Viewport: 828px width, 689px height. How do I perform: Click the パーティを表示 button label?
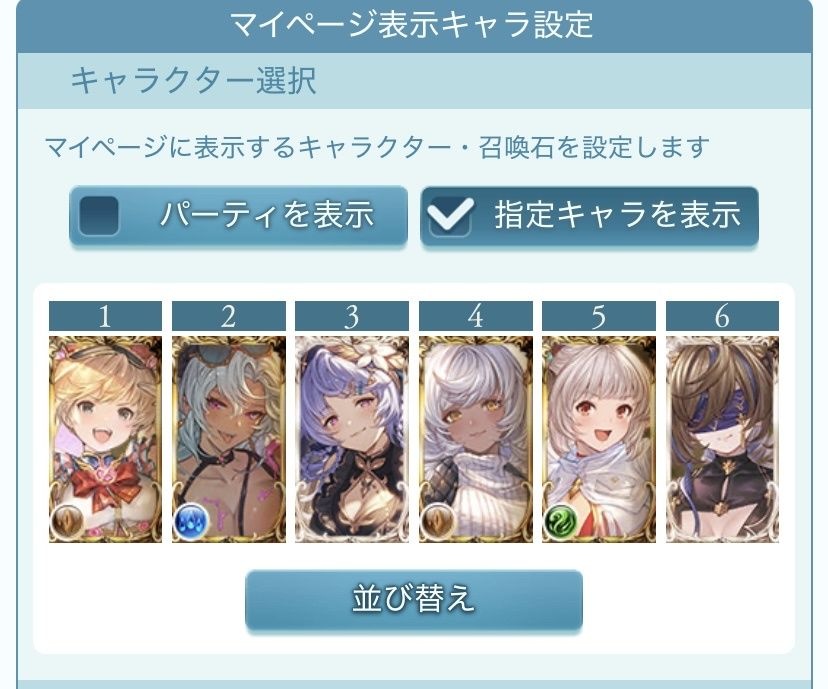(x=267, y=215)
